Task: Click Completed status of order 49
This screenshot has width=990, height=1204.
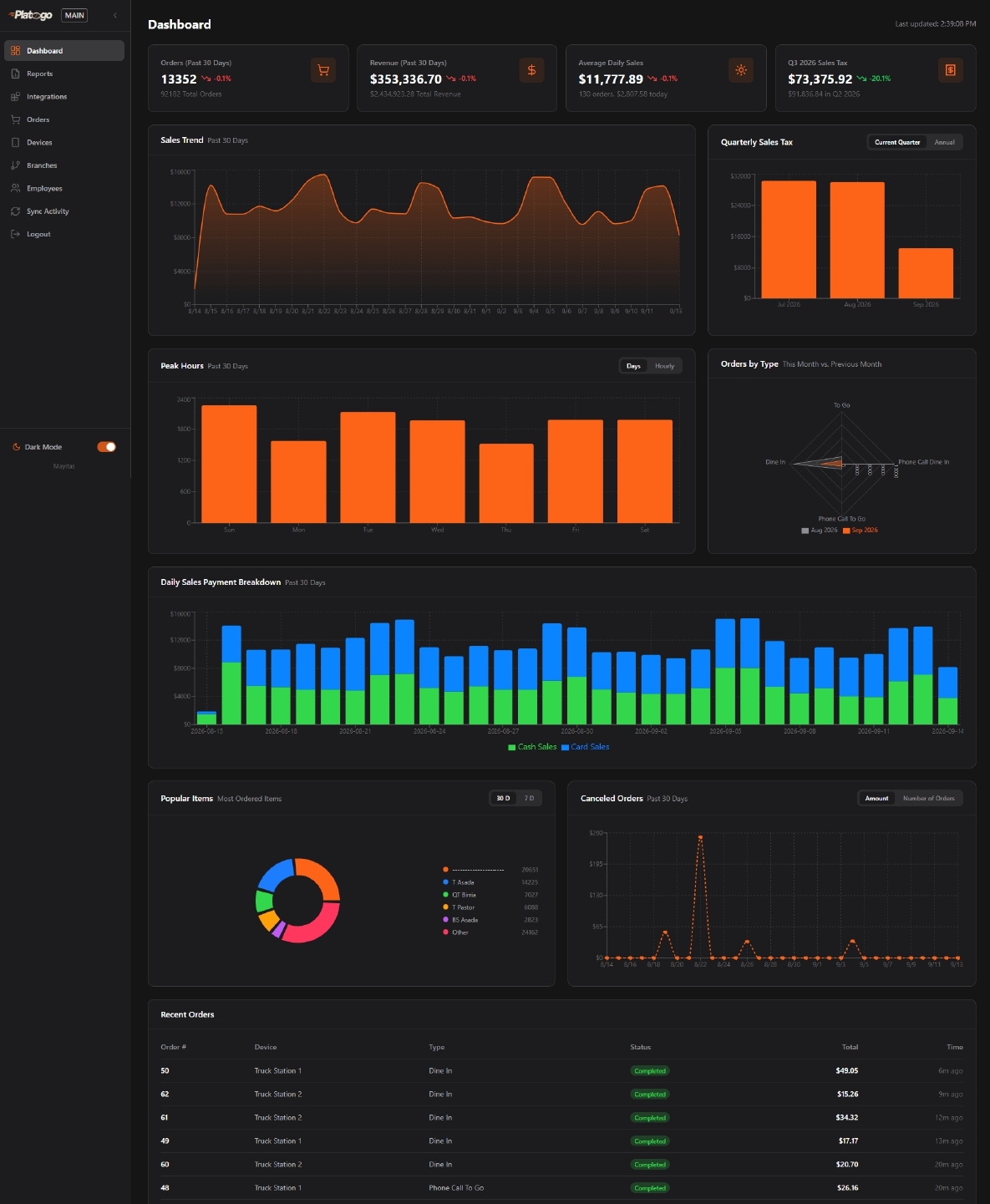Action: click(650, 1141)
